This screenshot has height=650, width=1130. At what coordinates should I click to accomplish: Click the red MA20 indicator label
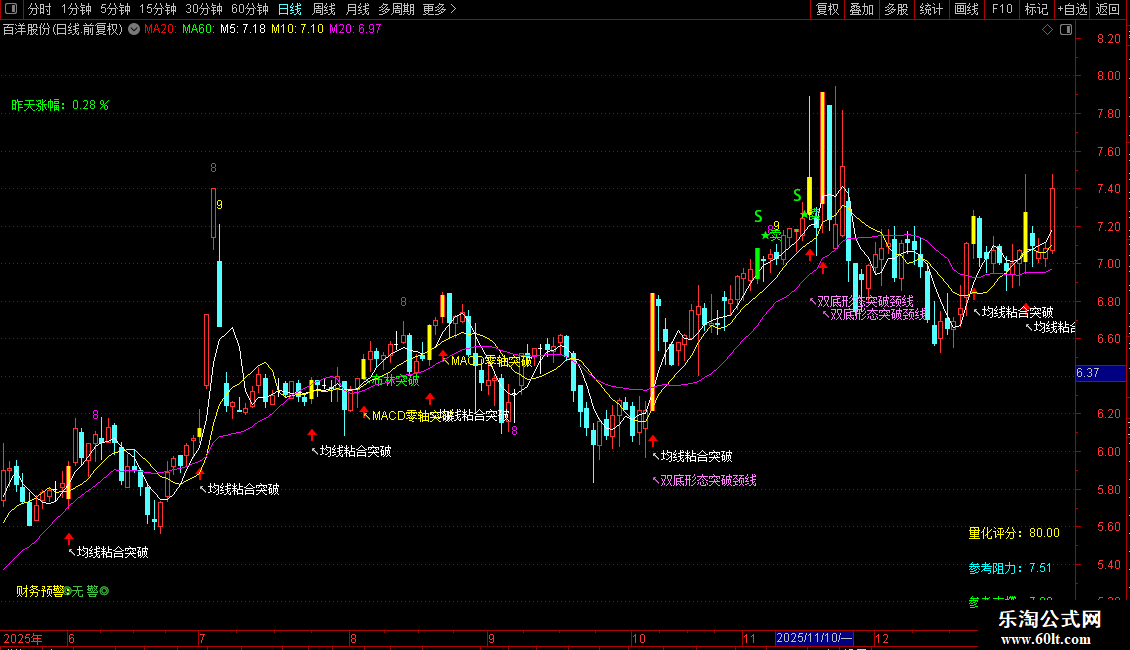pyautogui.click(x=160, y=30)
